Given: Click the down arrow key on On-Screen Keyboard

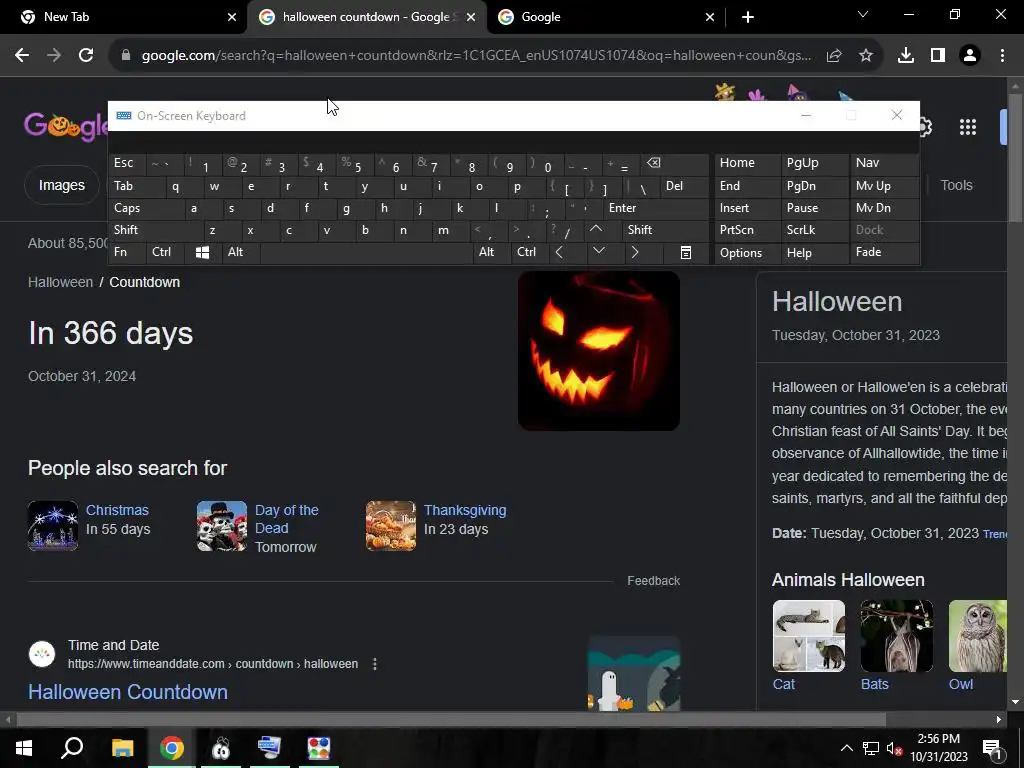Looking at the screenshot, I should coord(599,251).
